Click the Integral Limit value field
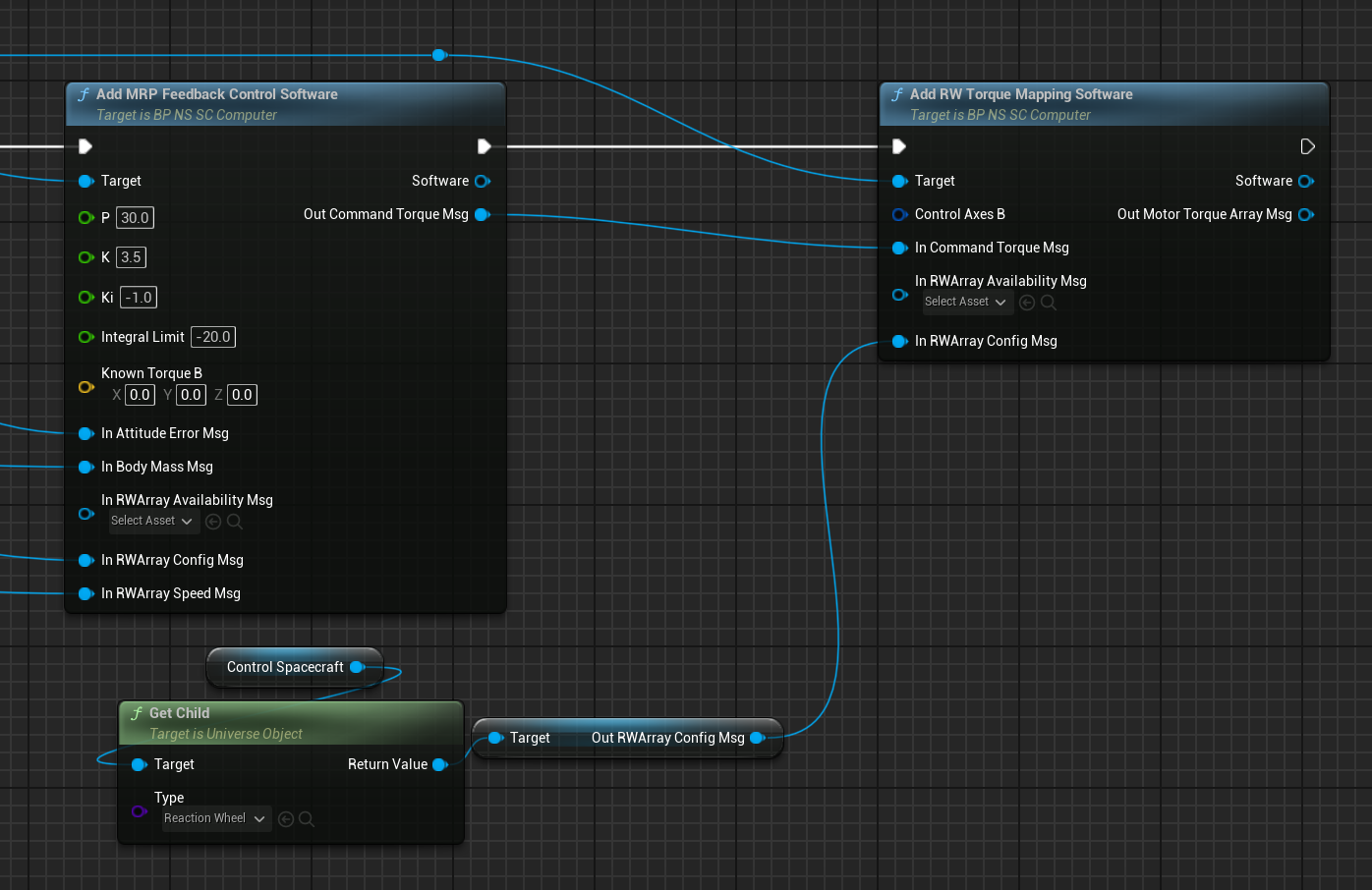 pyautogui.click(x=213, y=337)
